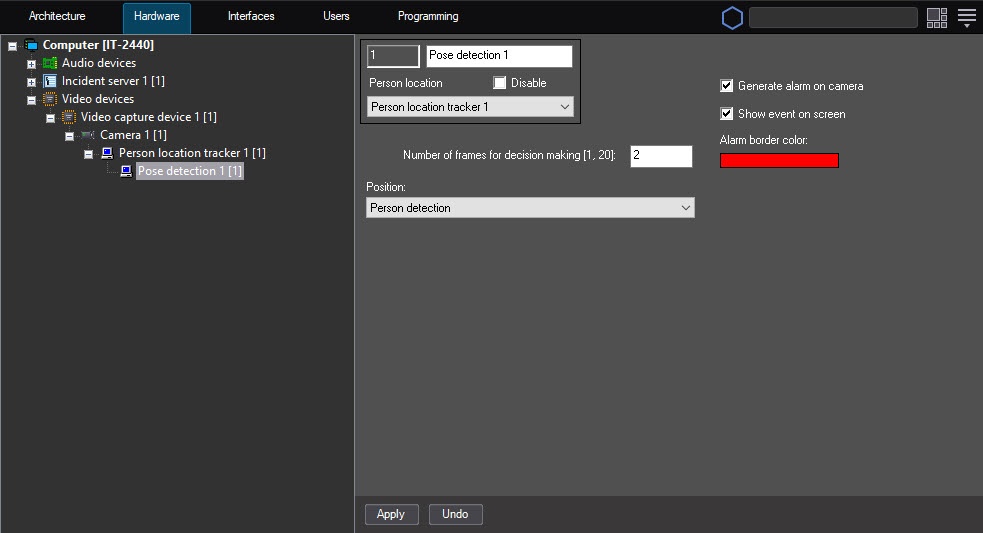The height and width of the screenshot is (533, 983).
Task: Click the Person location tracker 1 icon
Action: [x=106, y=153]
